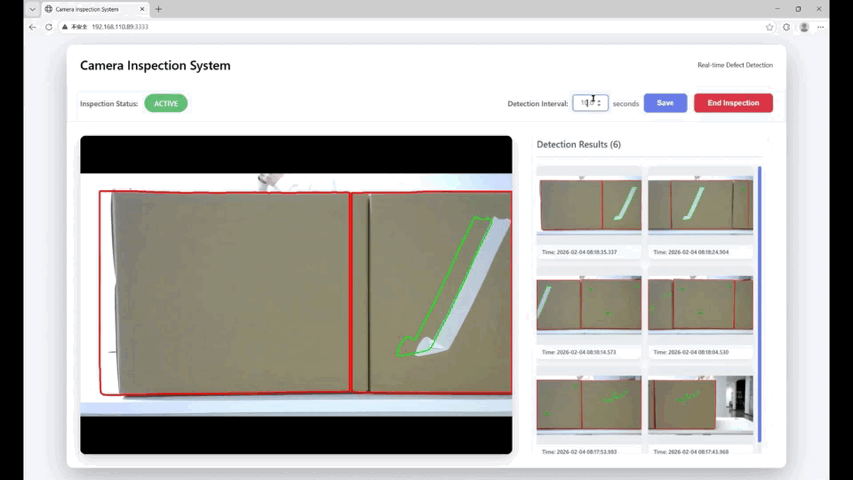
Task: Click the Detection Interval number field
Action: coord(590,103)
